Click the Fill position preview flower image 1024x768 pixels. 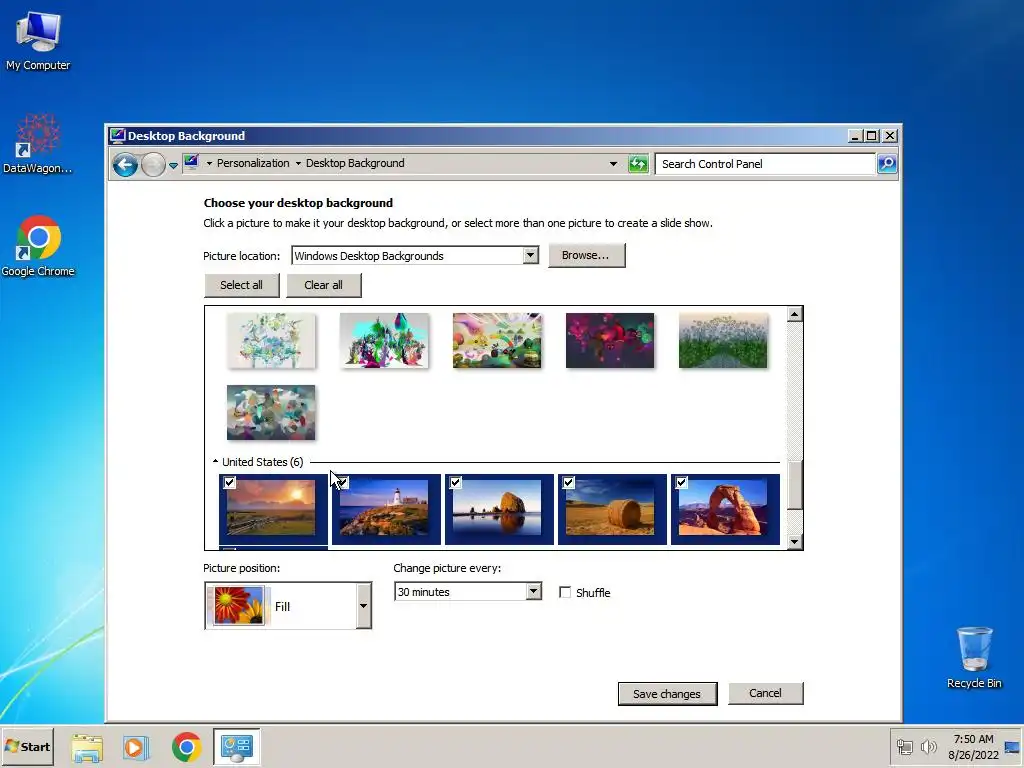click(238, 605)
